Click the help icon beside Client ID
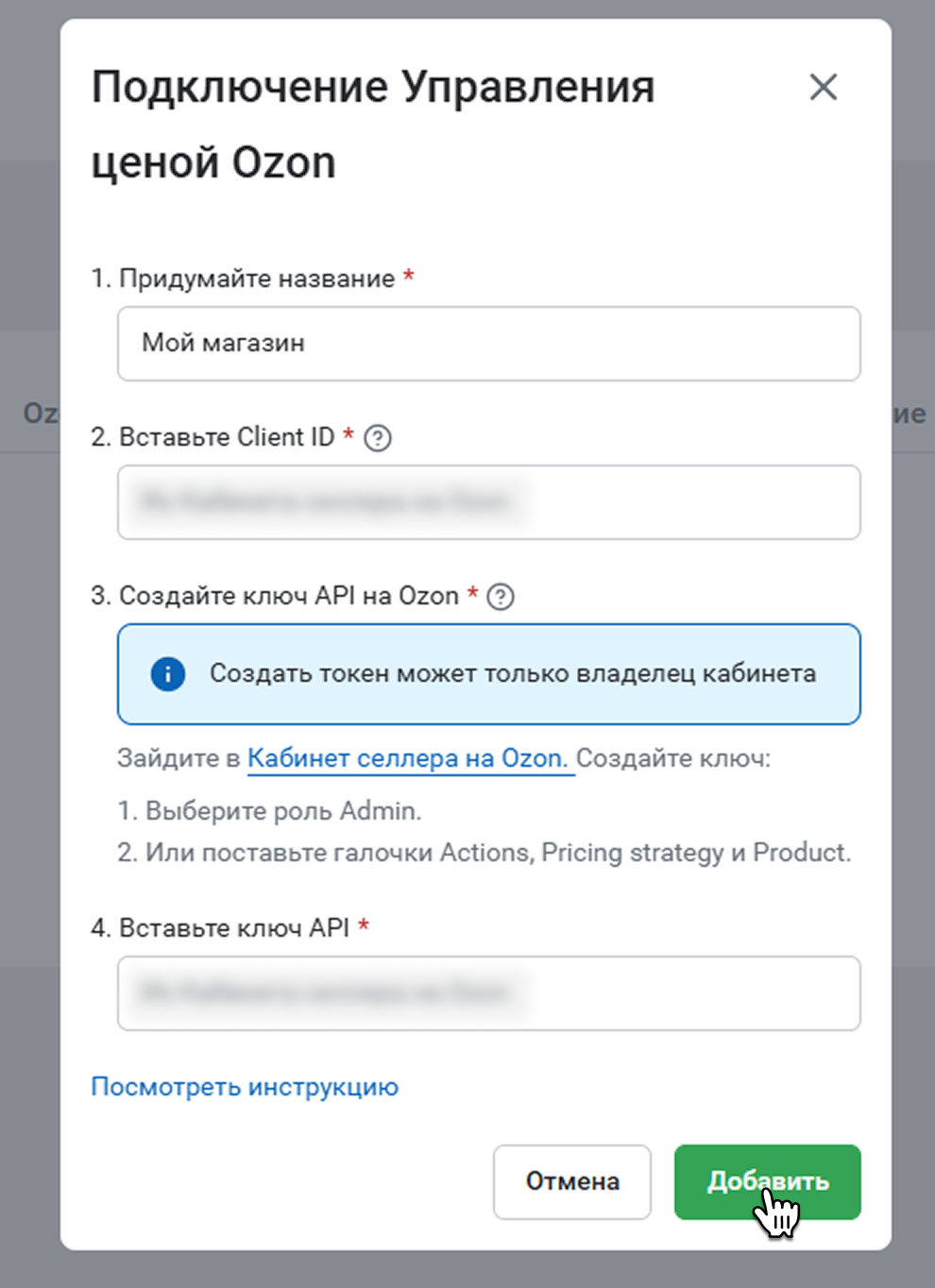935x1288 pixels. pos(378,438)
